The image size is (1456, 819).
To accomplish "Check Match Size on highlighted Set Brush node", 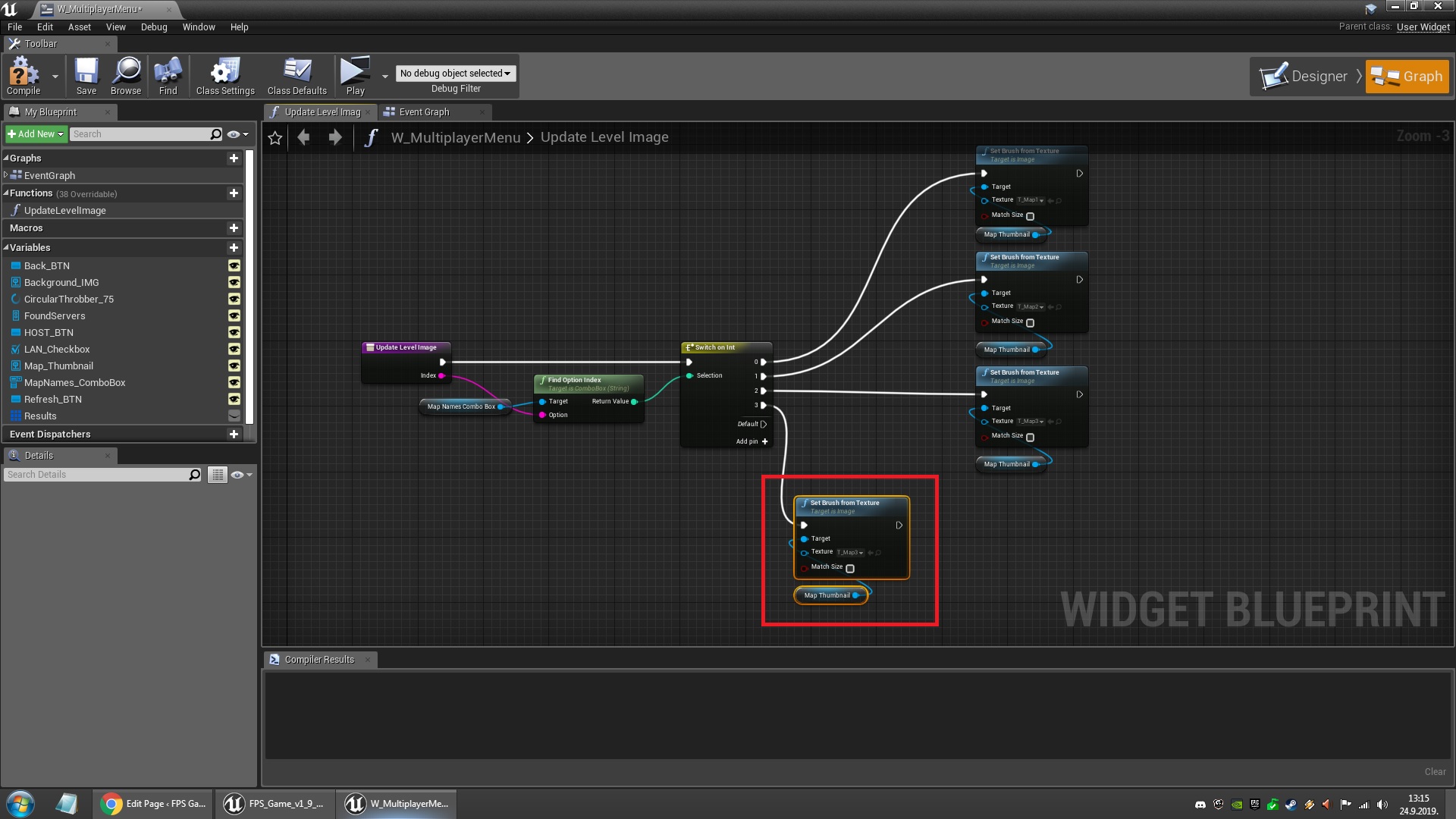I will (850, 569).
